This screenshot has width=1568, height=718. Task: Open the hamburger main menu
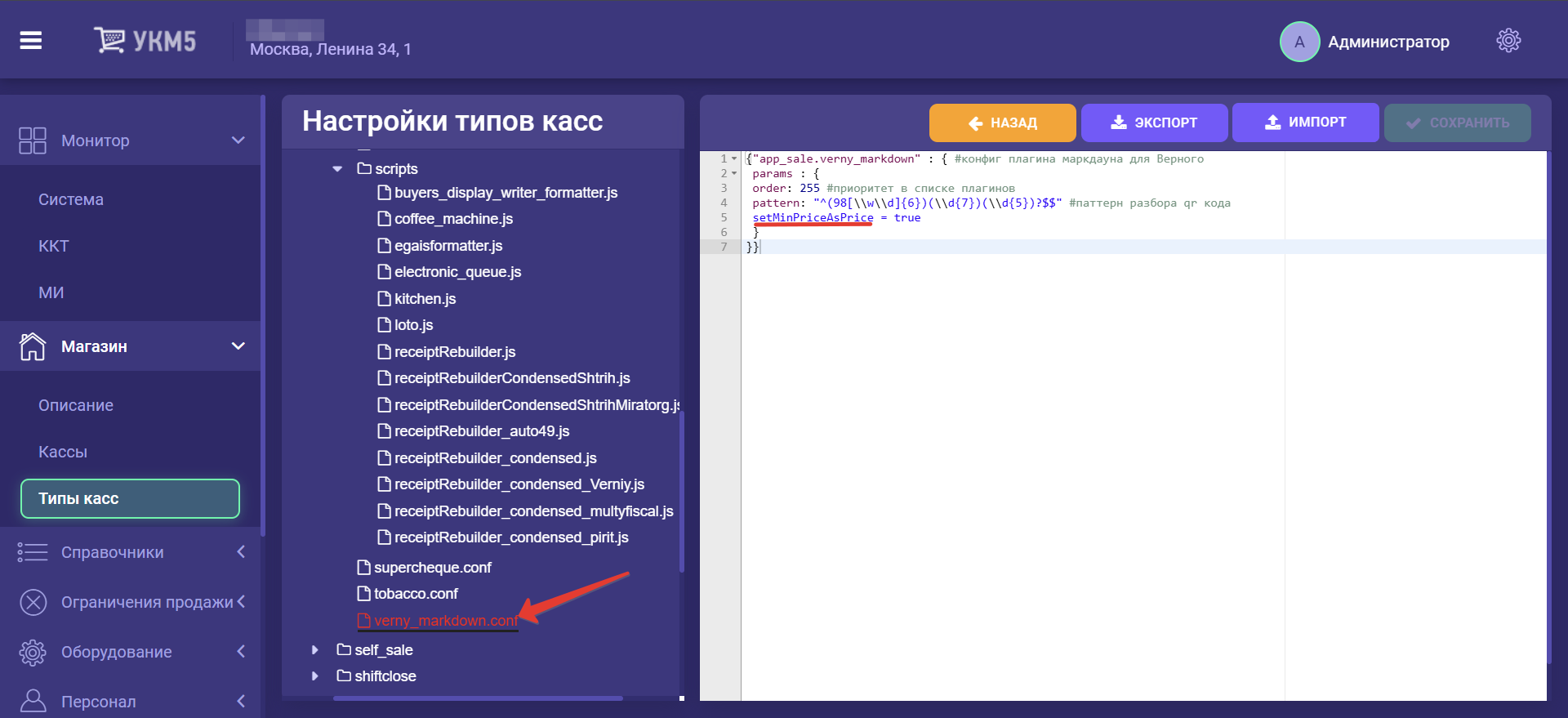[x=31, y=40]
